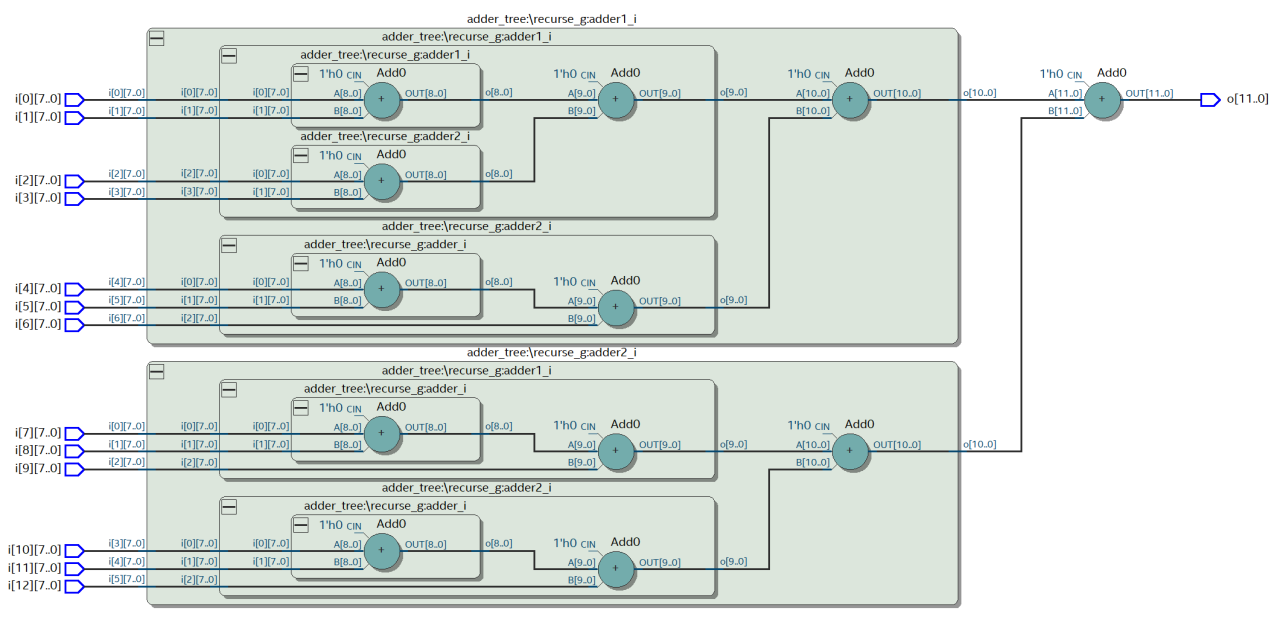Click the A[11..0] port label

pyautogui.click(x=1065, y=94)
